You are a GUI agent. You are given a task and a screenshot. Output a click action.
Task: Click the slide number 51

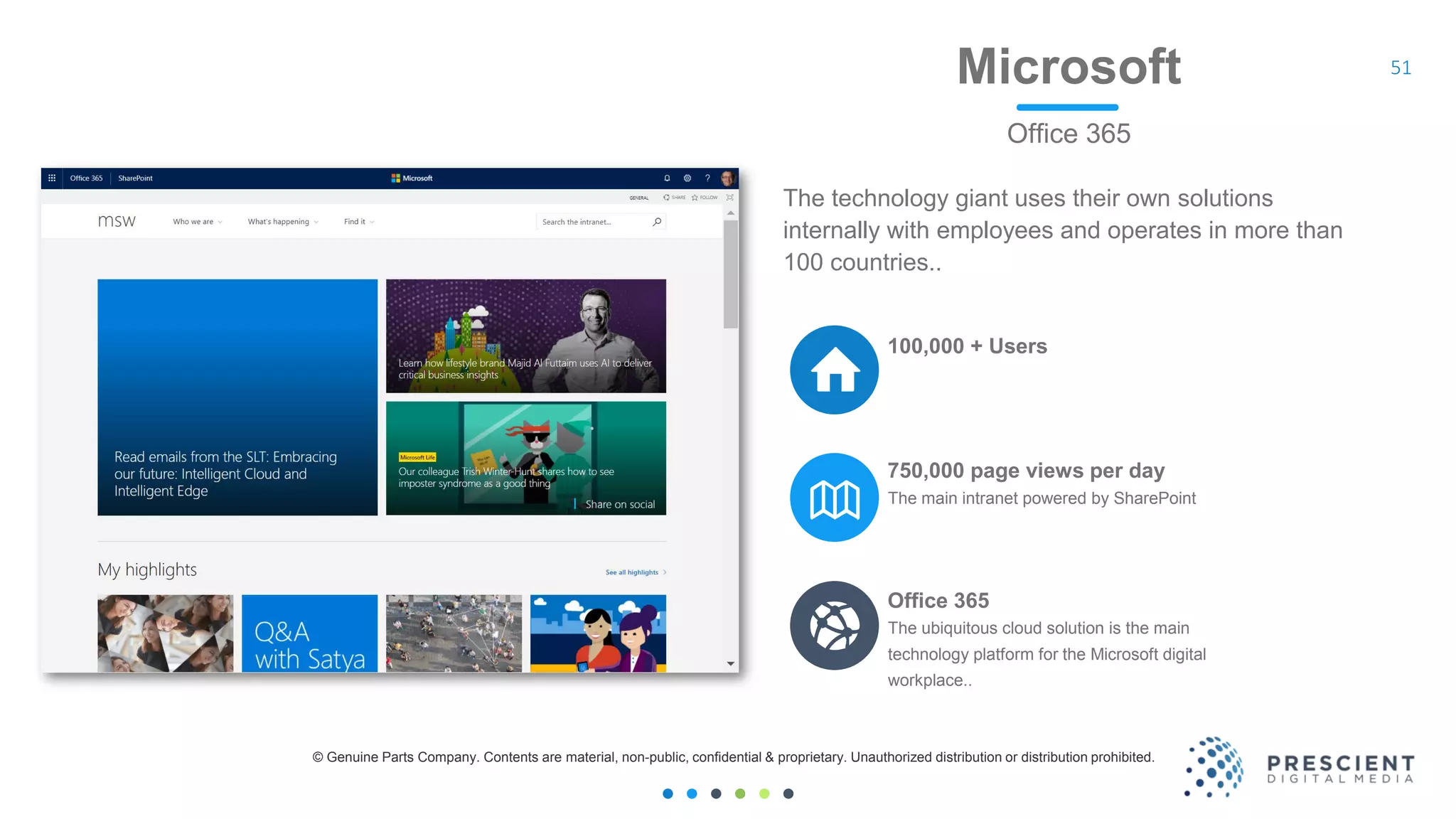1401,68
